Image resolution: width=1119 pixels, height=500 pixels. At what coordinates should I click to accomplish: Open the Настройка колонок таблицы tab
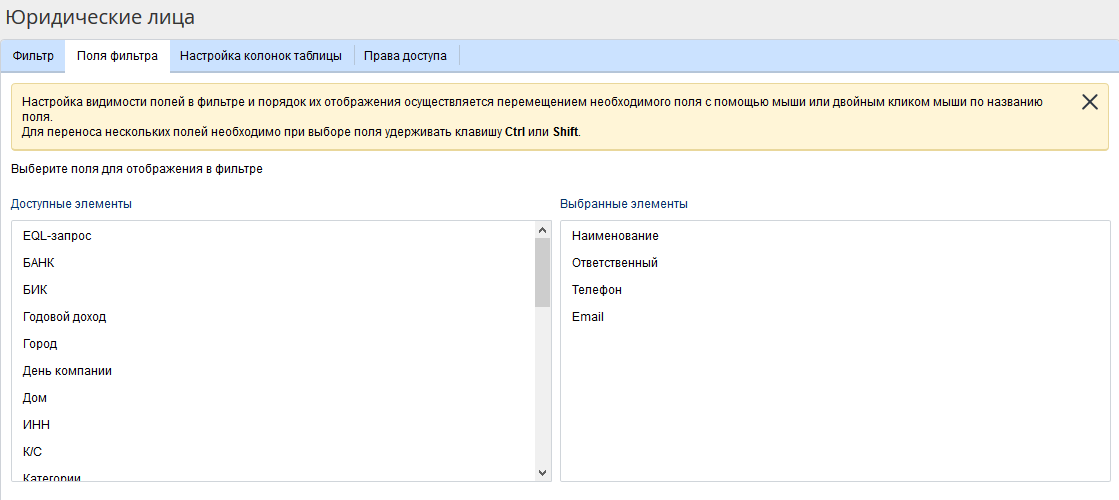[x=261, y=56]
